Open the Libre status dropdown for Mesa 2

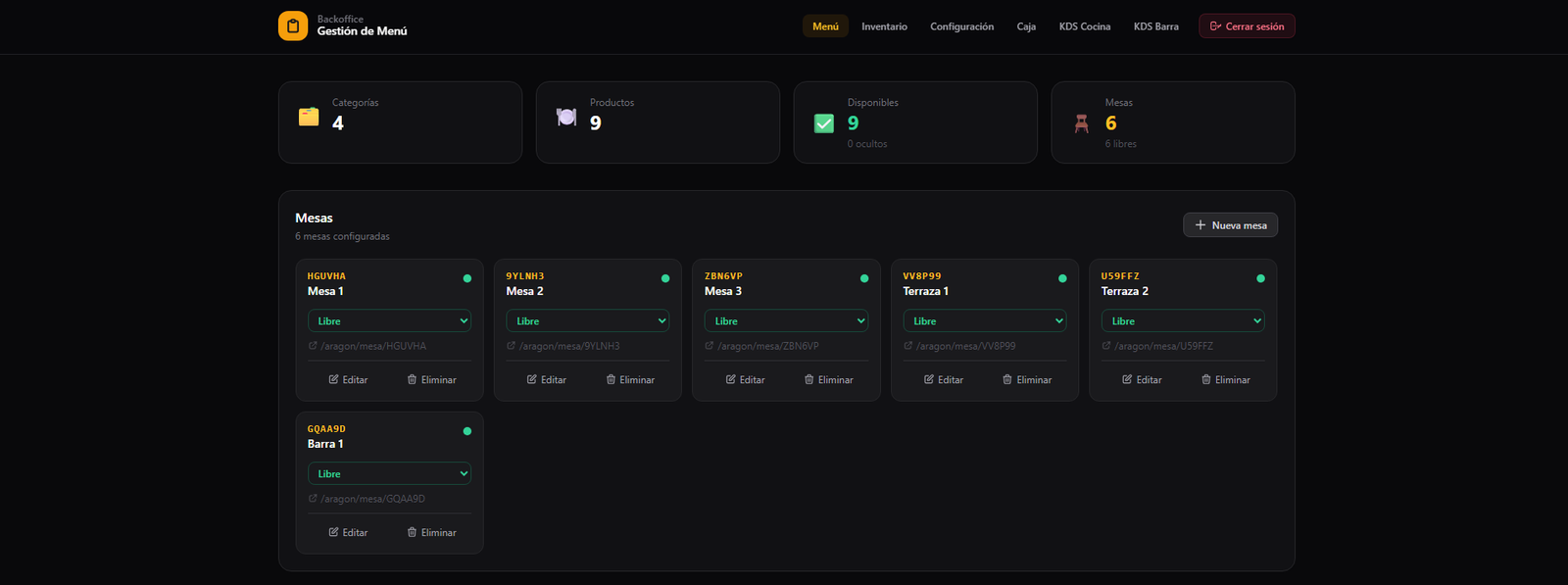[x=588, y=321]
